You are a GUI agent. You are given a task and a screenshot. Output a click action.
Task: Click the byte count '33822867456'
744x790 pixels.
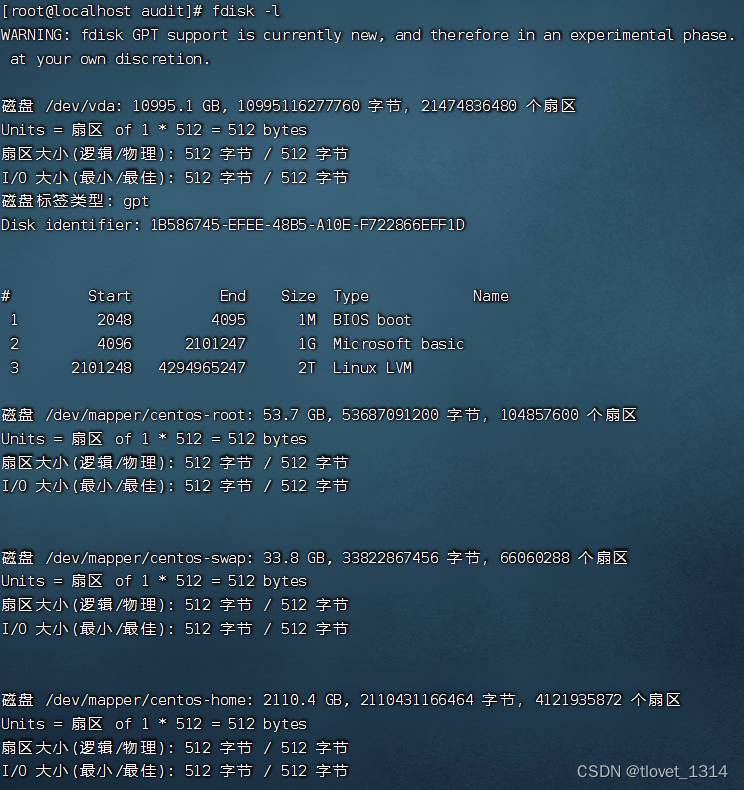[390, 558]
